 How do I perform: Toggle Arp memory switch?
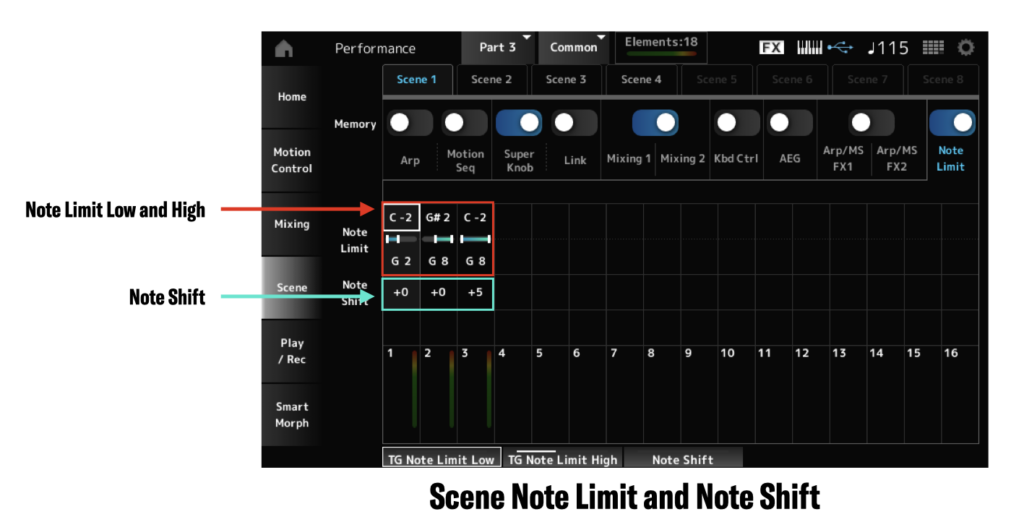409,123
